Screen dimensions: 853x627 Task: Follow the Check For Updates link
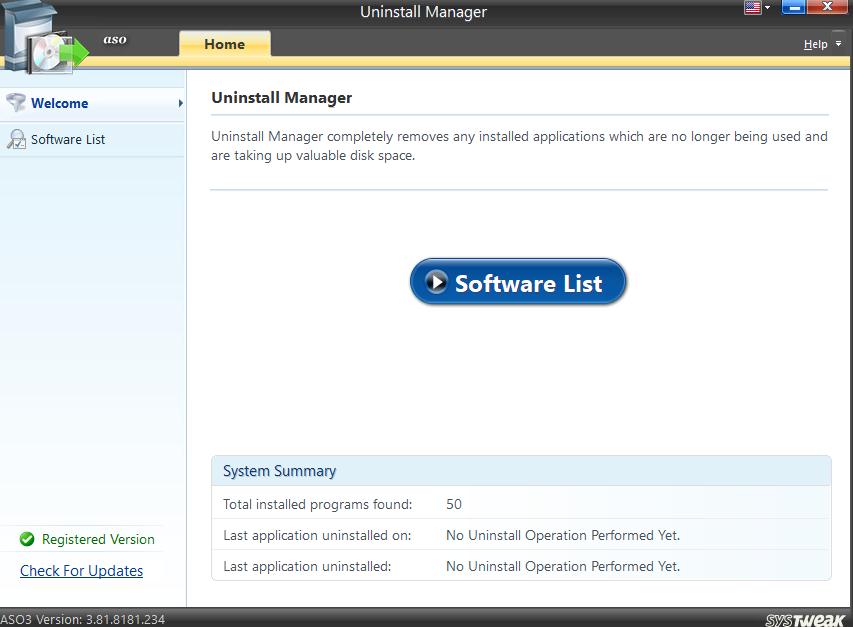click(81, 571)
